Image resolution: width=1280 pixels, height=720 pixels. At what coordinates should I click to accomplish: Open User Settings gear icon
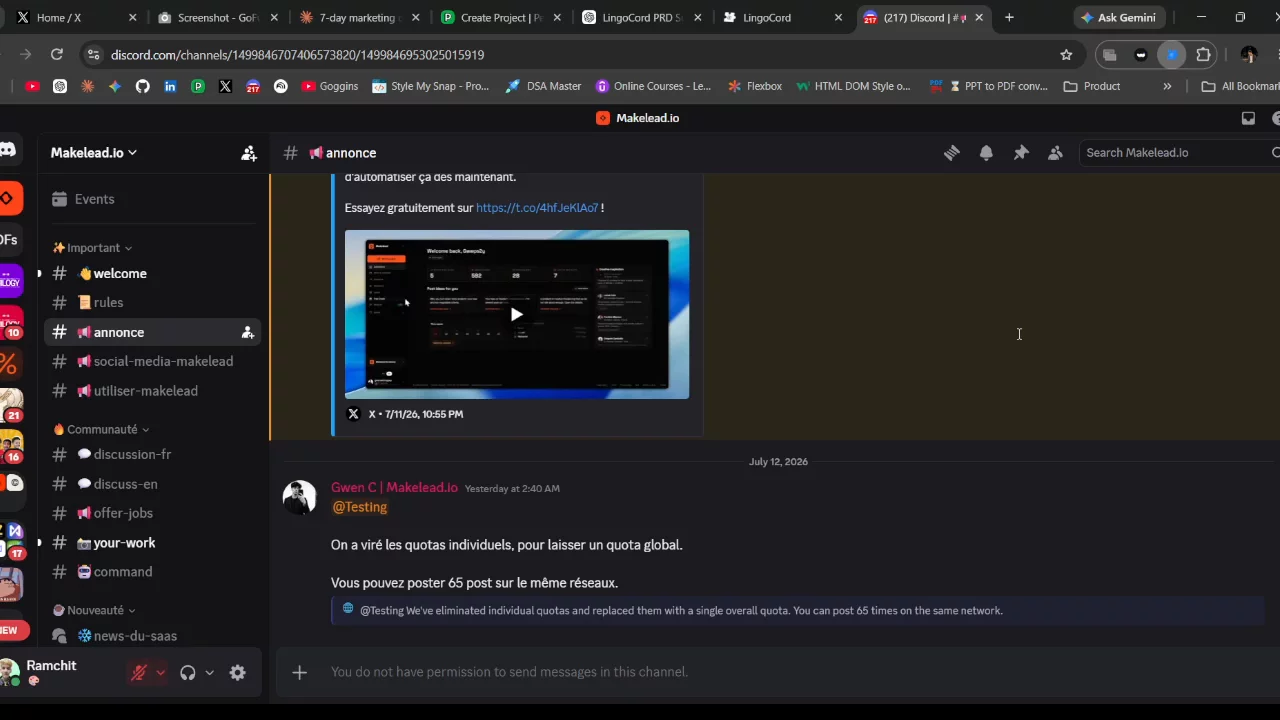pos(238,673)
